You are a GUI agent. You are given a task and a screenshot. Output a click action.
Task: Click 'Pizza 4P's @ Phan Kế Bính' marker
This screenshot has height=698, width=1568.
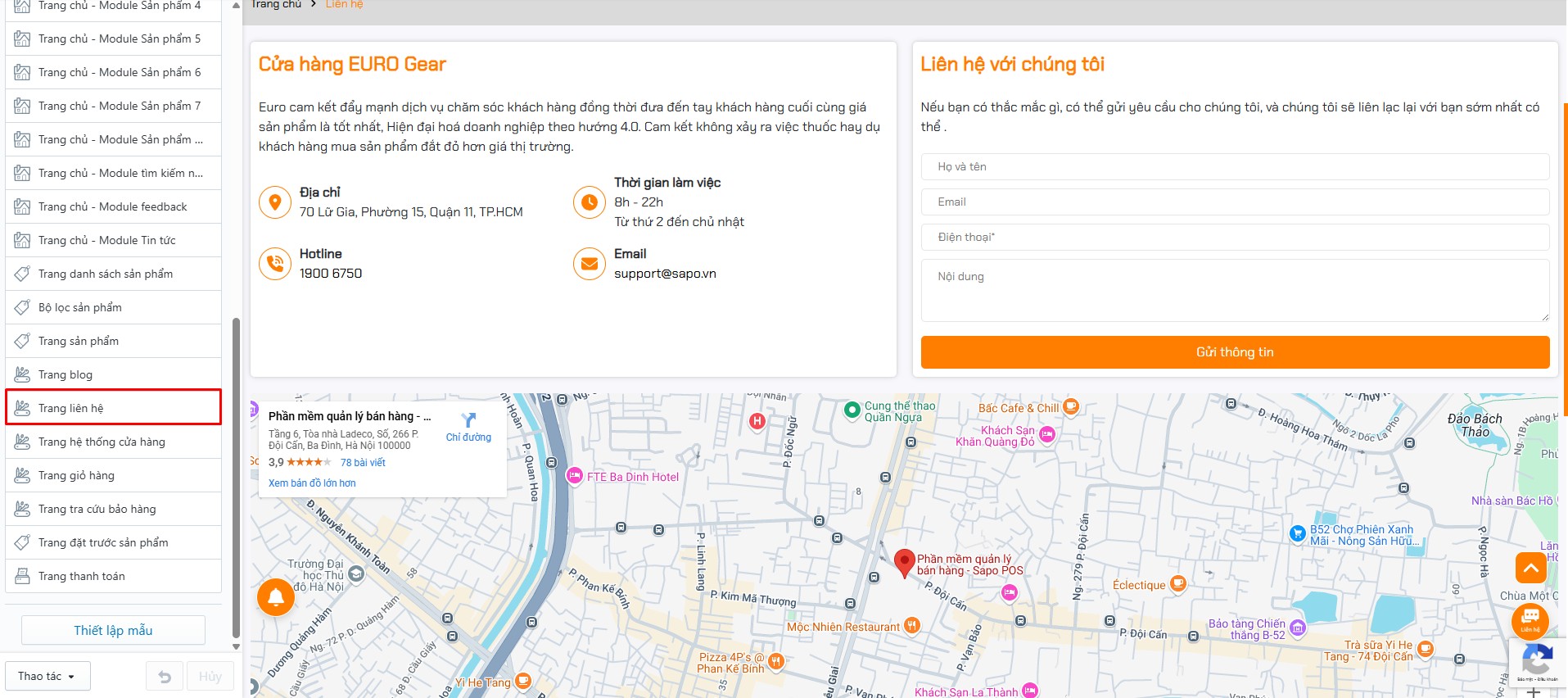[775, 661]
